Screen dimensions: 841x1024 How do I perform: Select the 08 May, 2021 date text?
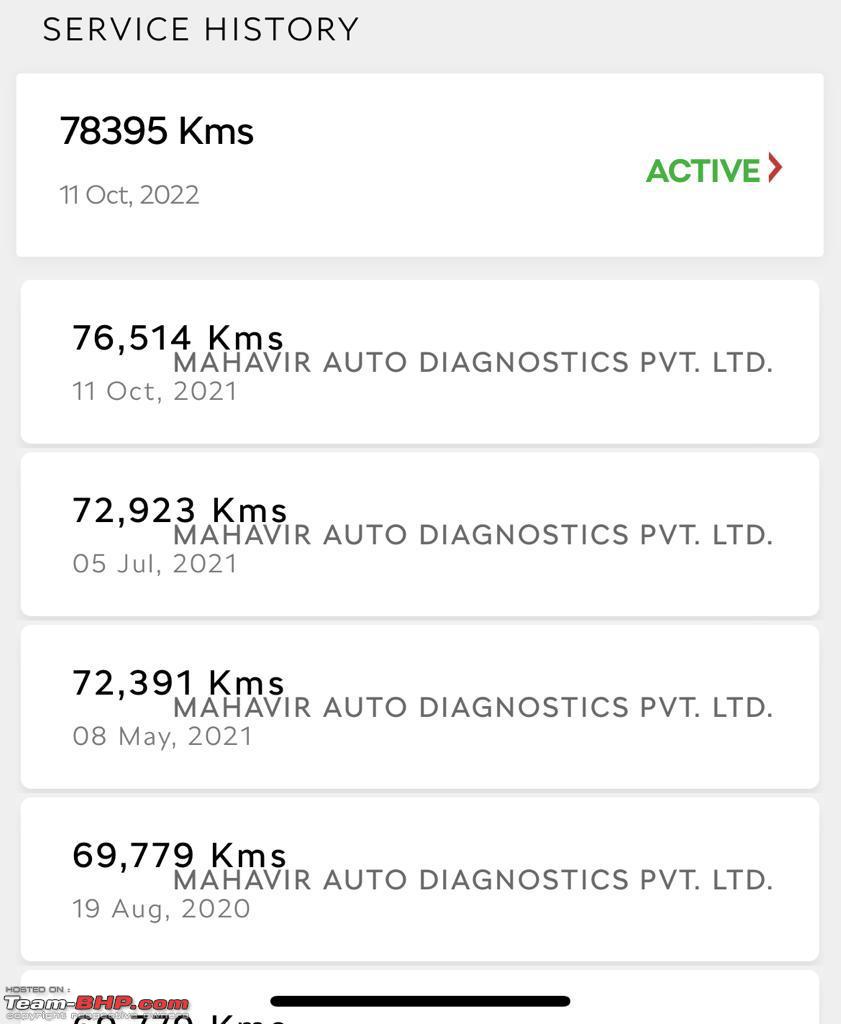pyautogui.click(x=162, y=737)
